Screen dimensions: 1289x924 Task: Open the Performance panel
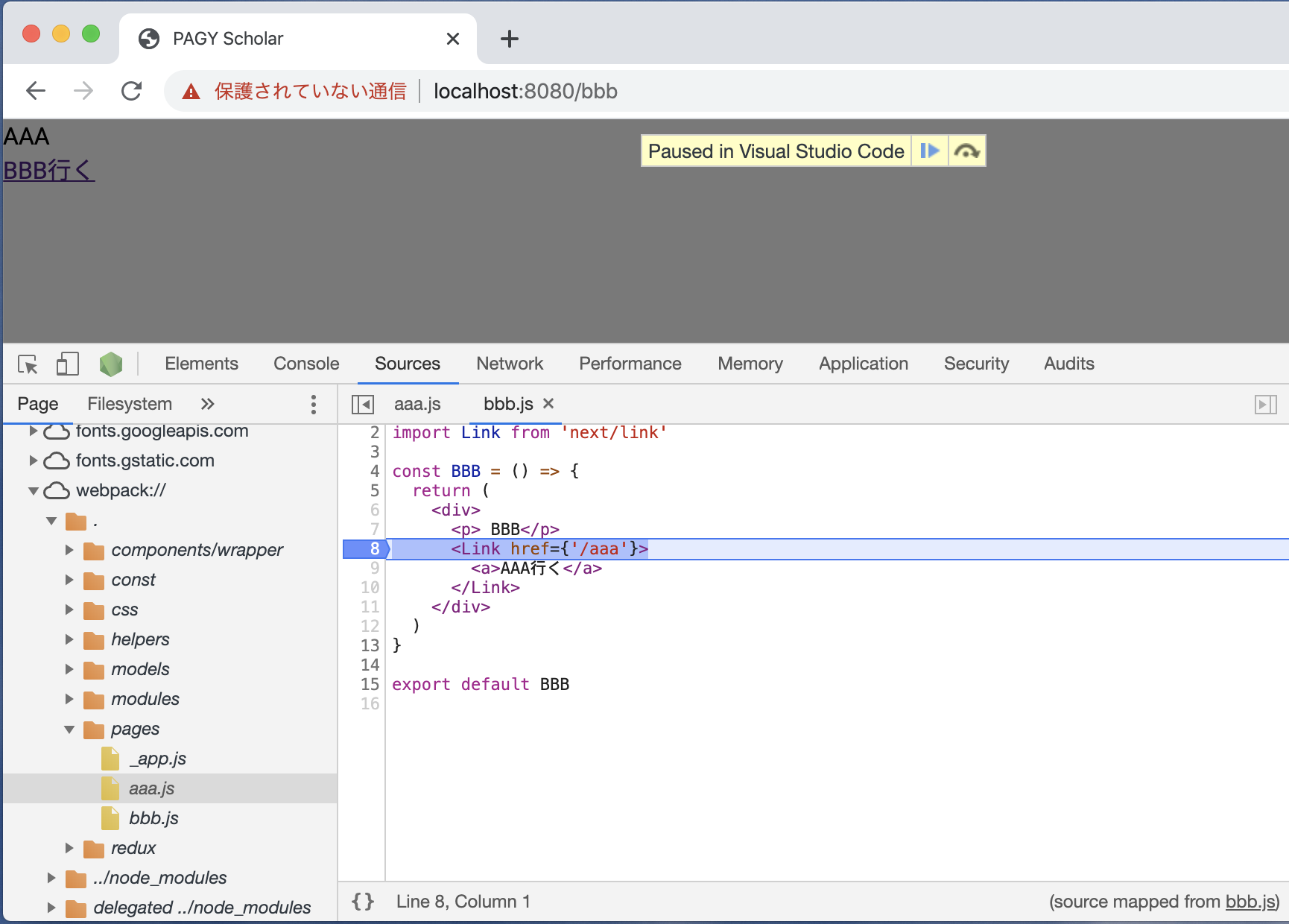630,364
